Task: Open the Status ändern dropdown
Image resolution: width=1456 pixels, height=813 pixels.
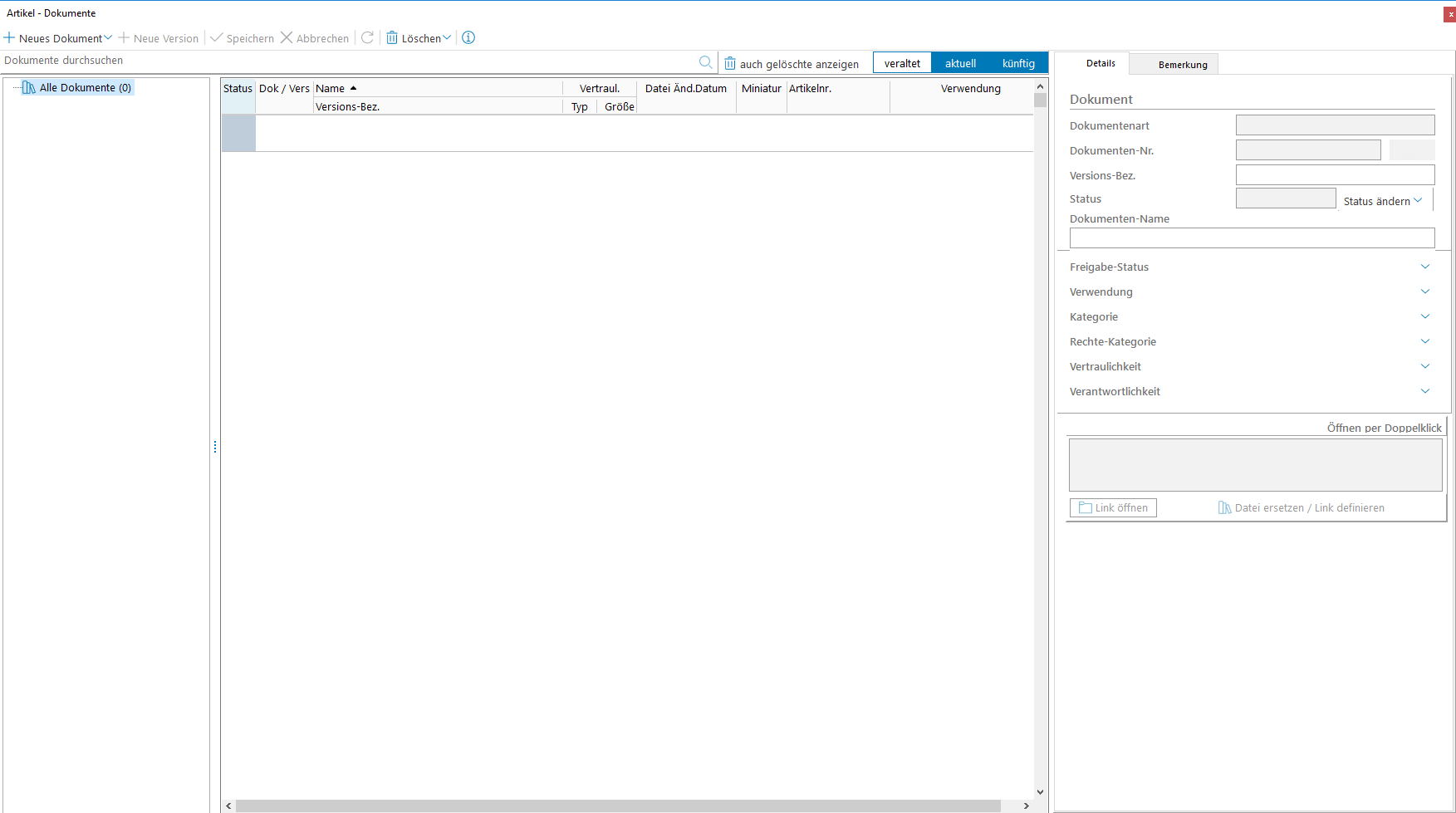Action: [x=1383, y=201]
